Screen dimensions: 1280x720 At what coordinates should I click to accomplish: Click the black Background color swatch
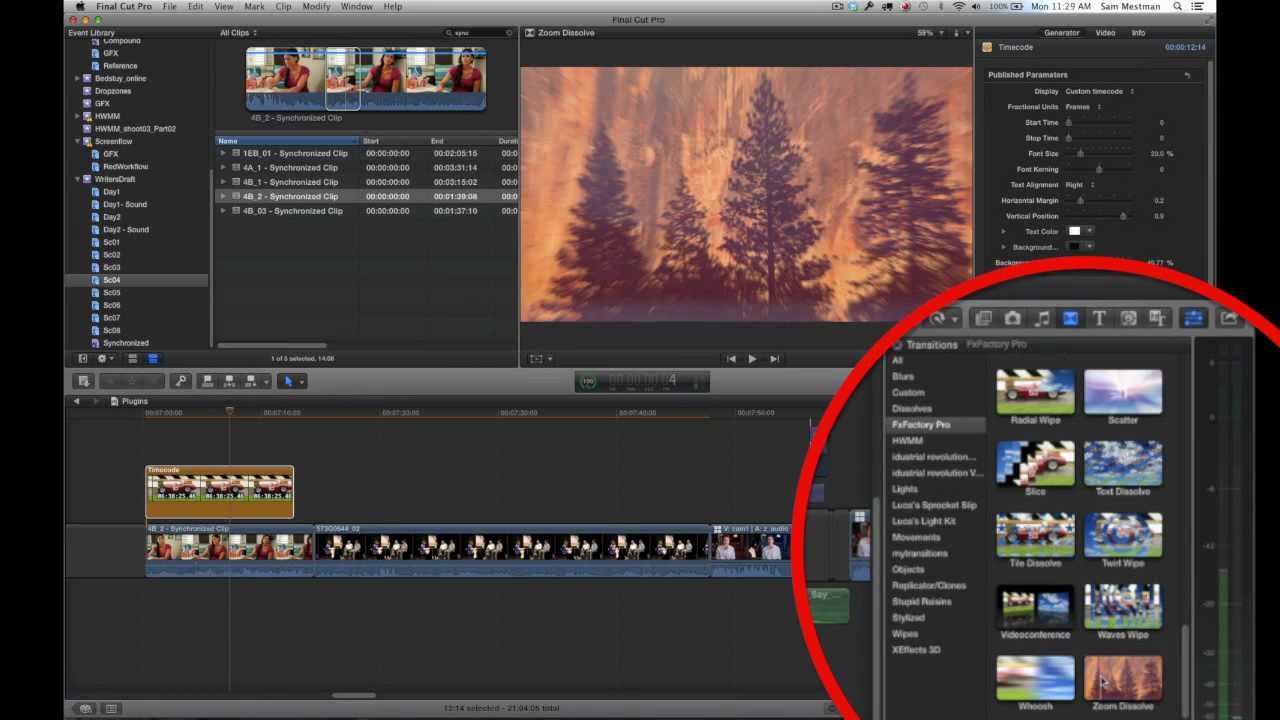(1075, 247)
